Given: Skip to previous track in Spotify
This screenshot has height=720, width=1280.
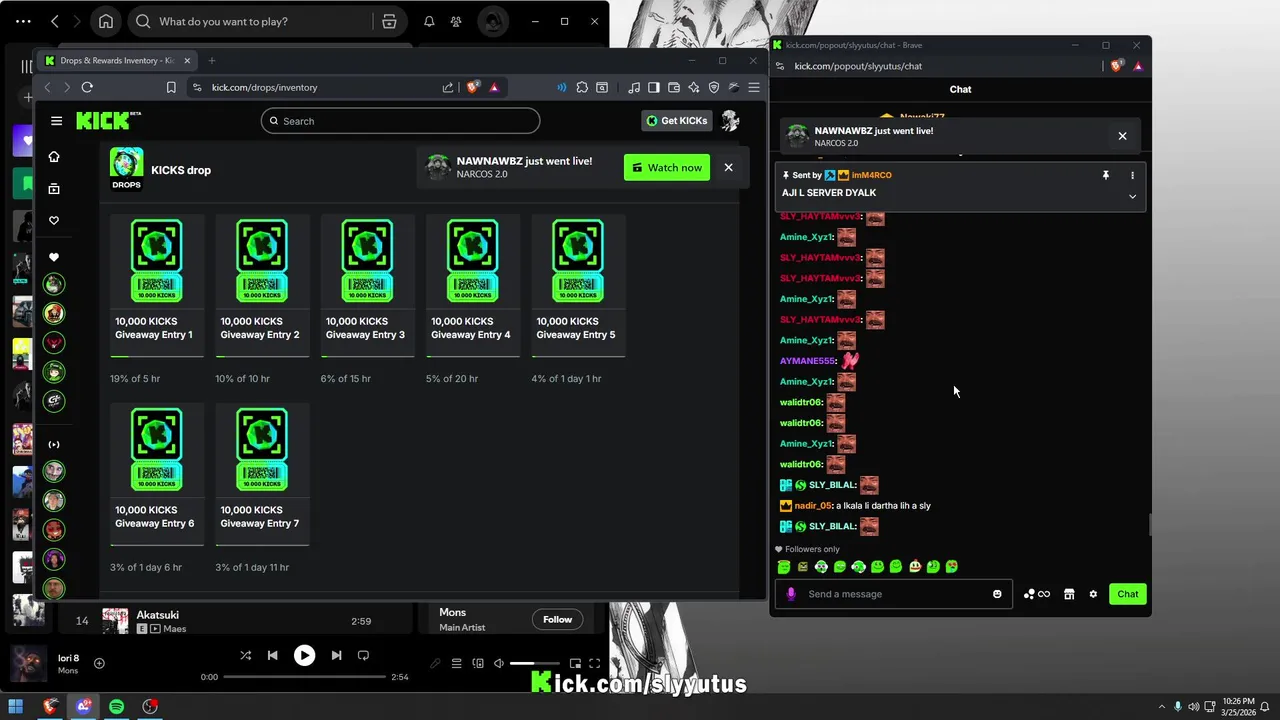Looking at the screenshot, I should pos(273,656).
